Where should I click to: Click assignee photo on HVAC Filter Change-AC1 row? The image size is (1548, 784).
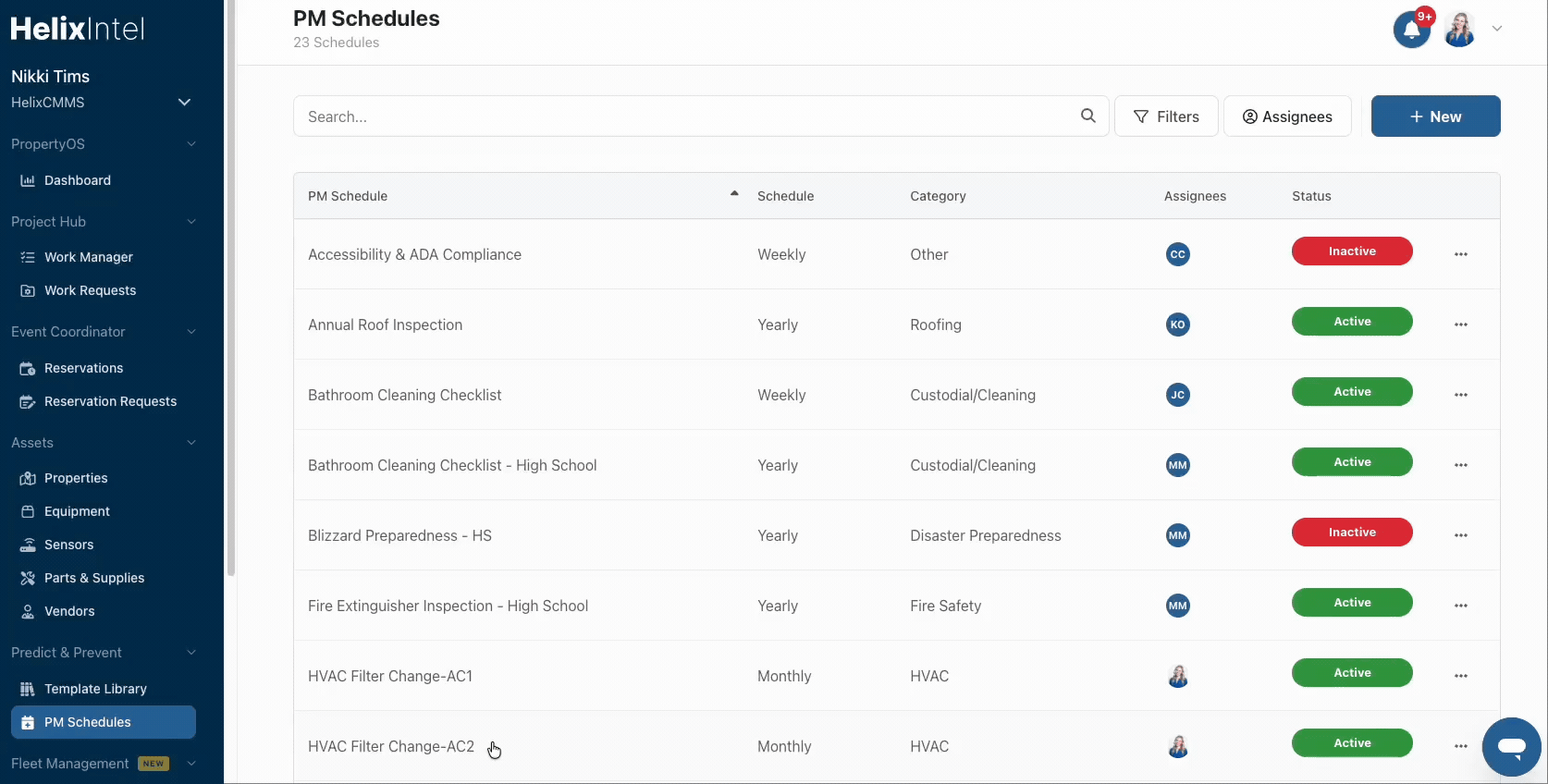1178,676
